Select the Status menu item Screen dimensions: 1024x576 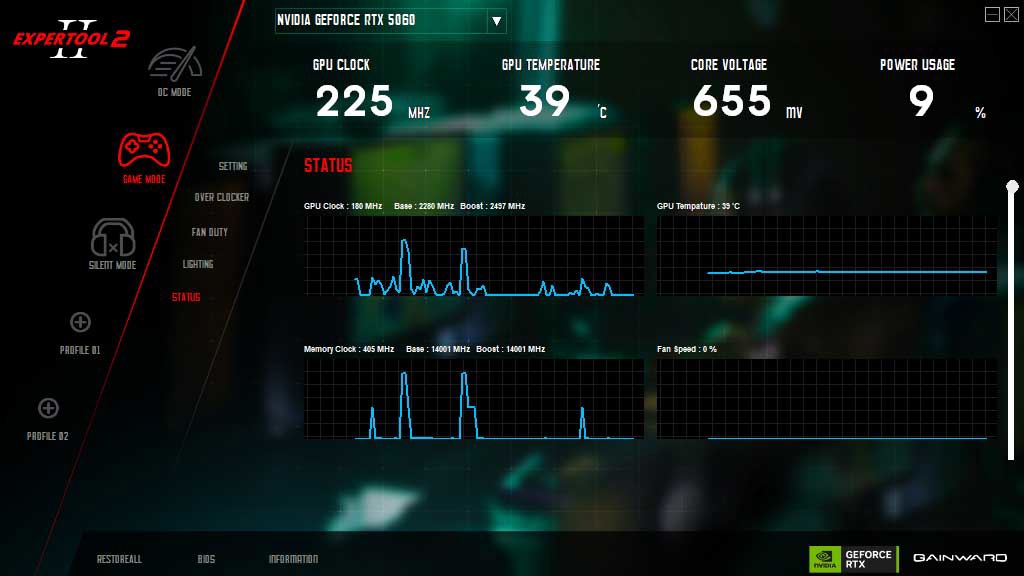[x=186, y=297]
